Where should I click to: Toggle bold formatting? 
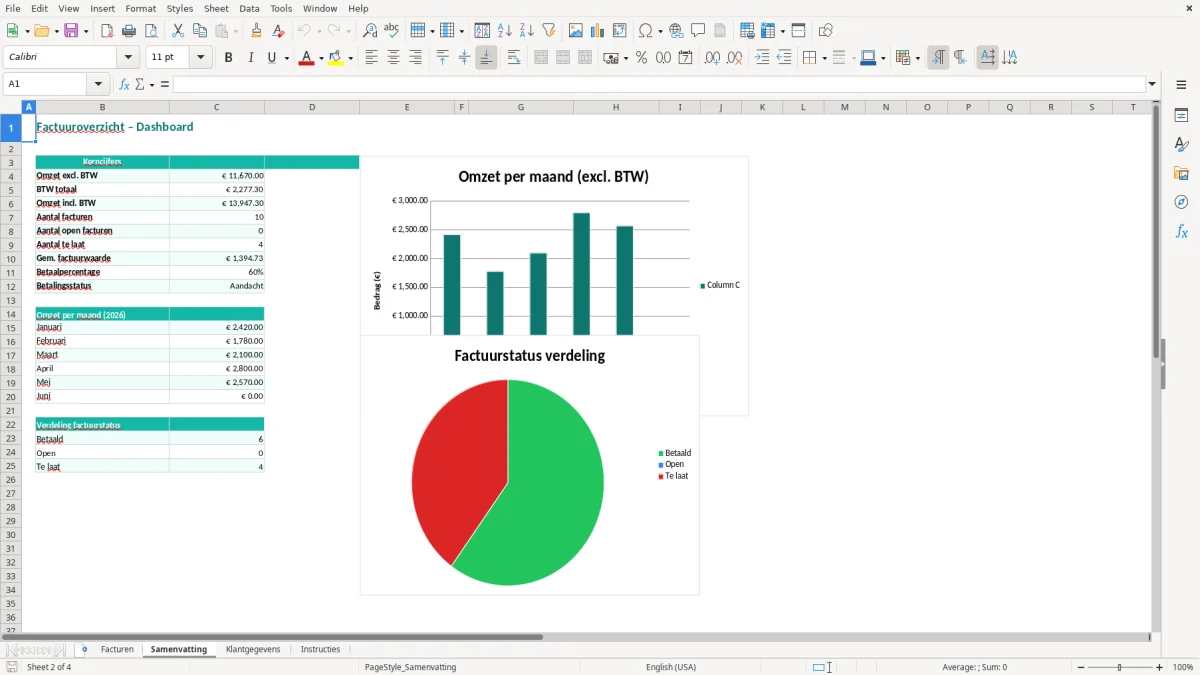229,58
